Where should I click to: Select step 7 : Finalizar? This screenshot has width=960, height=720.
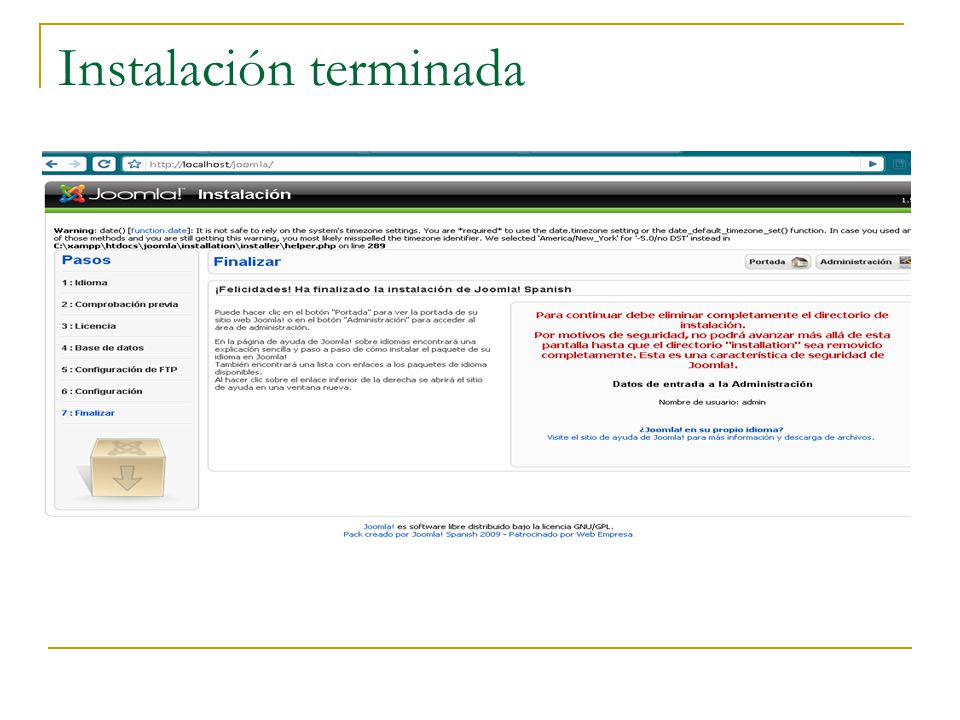point(88,413)
